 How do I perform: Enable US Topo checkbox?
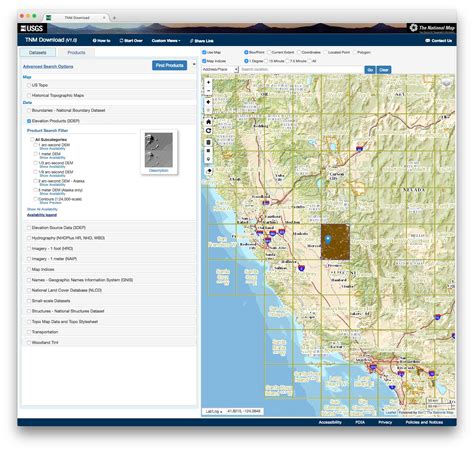click(29, 85)
